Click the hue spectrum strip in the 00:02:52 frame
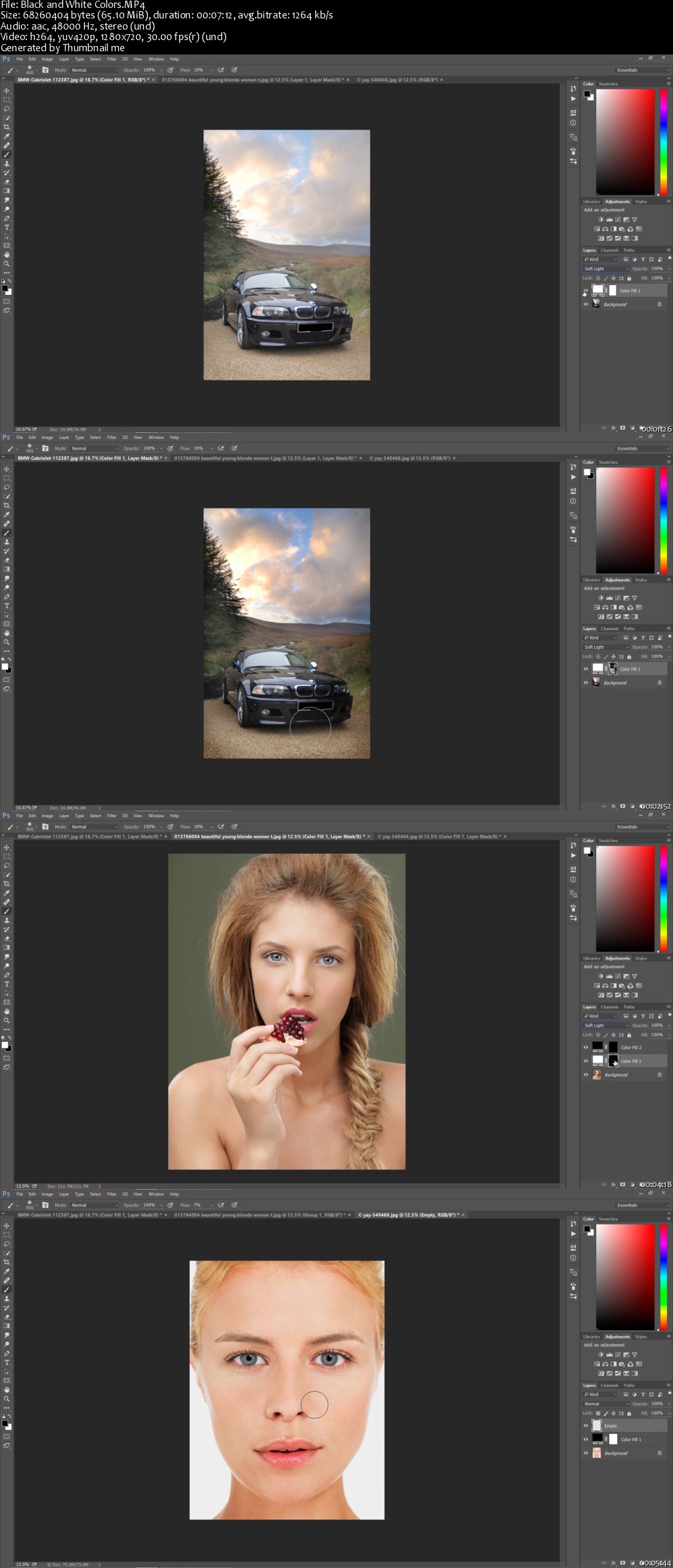 [x=663, y=520]
